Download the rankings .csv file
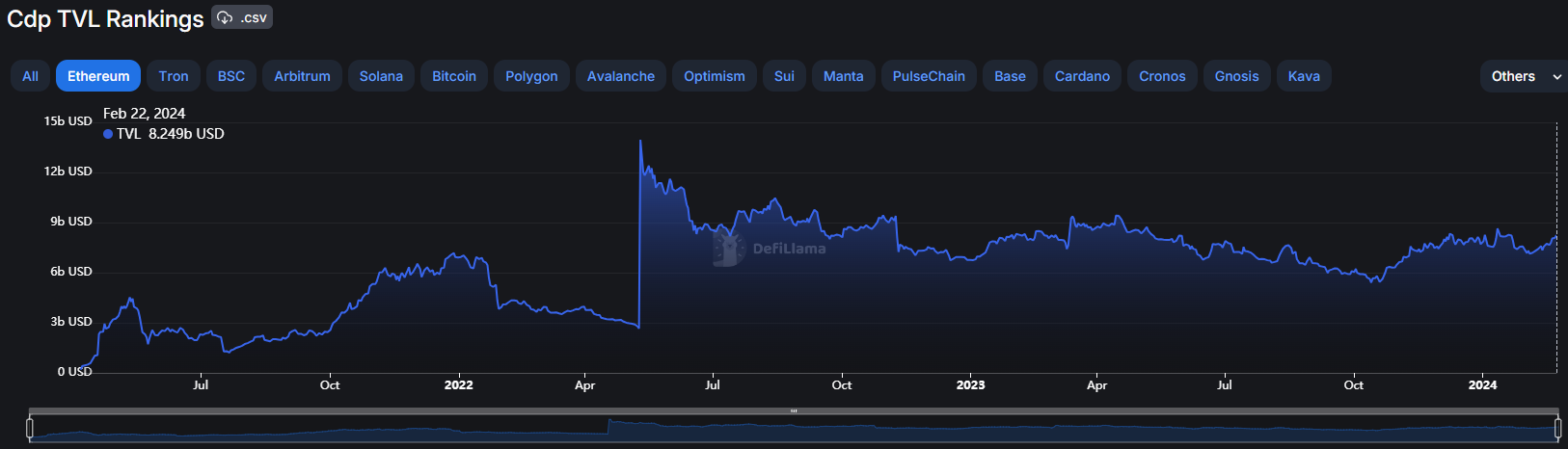Viewport: 1568px width, 449px height. tap(242, 17)
